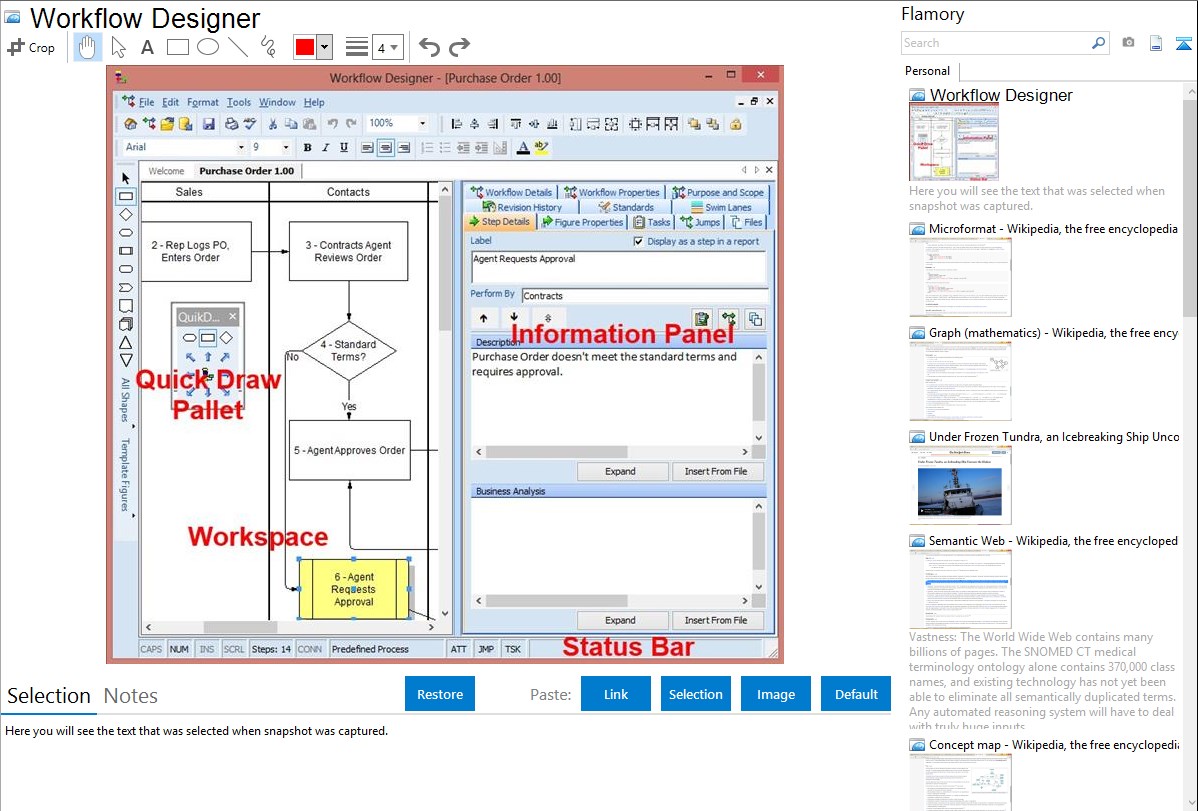Click the open folder icon in toolbar
The width and height of the screenshot is (1198, 811).
(167, 124)
